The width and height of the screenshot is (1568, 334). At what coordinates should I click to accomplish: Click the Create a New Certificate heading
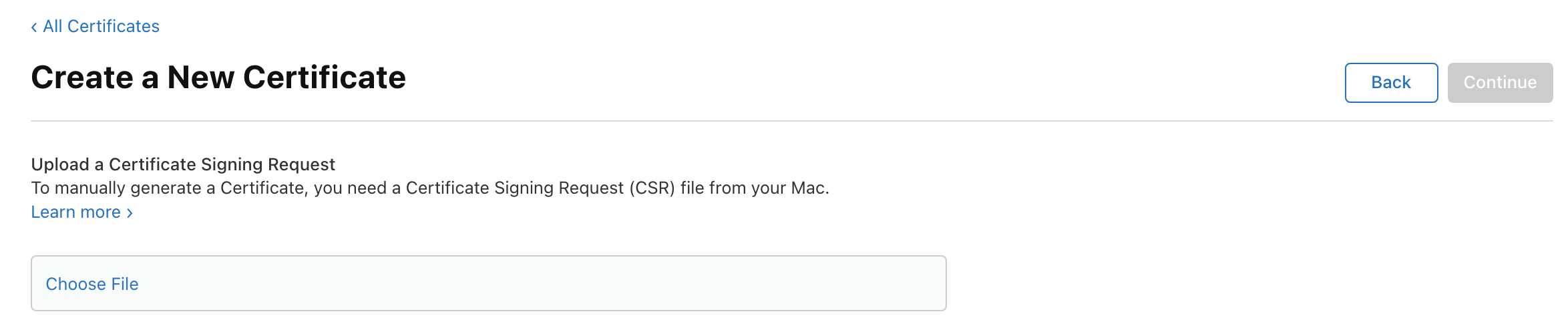tap(218, 77)
